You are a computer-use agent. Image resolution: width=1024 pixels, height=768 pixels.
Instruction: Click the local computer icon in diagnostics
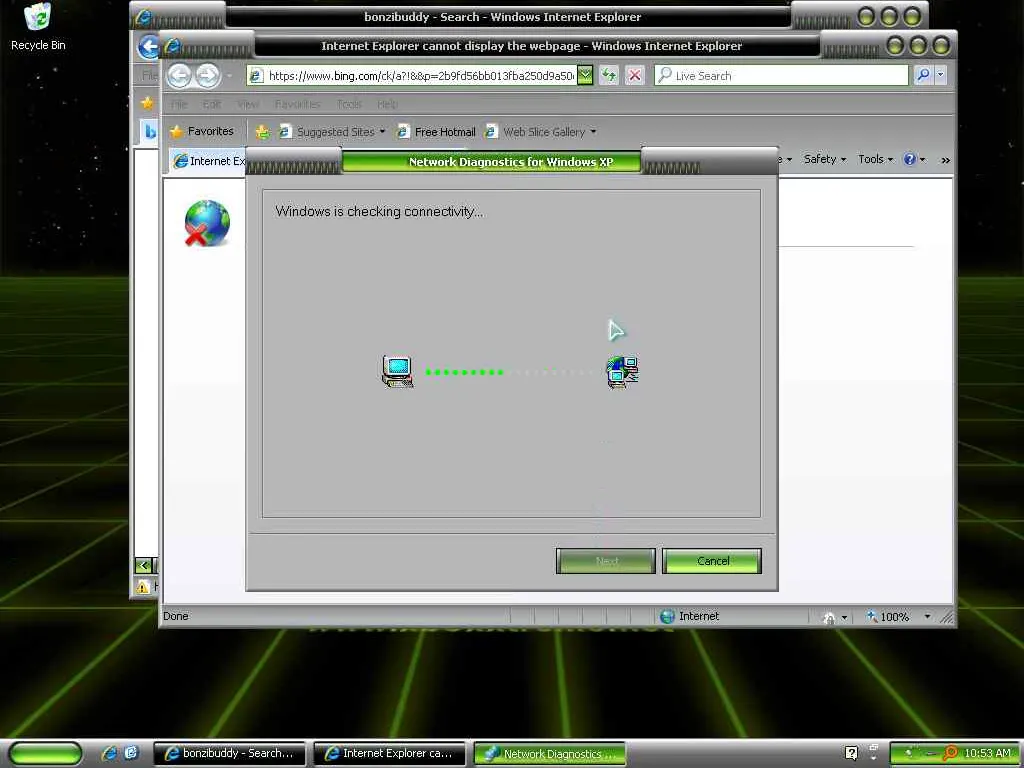point(397,372)
